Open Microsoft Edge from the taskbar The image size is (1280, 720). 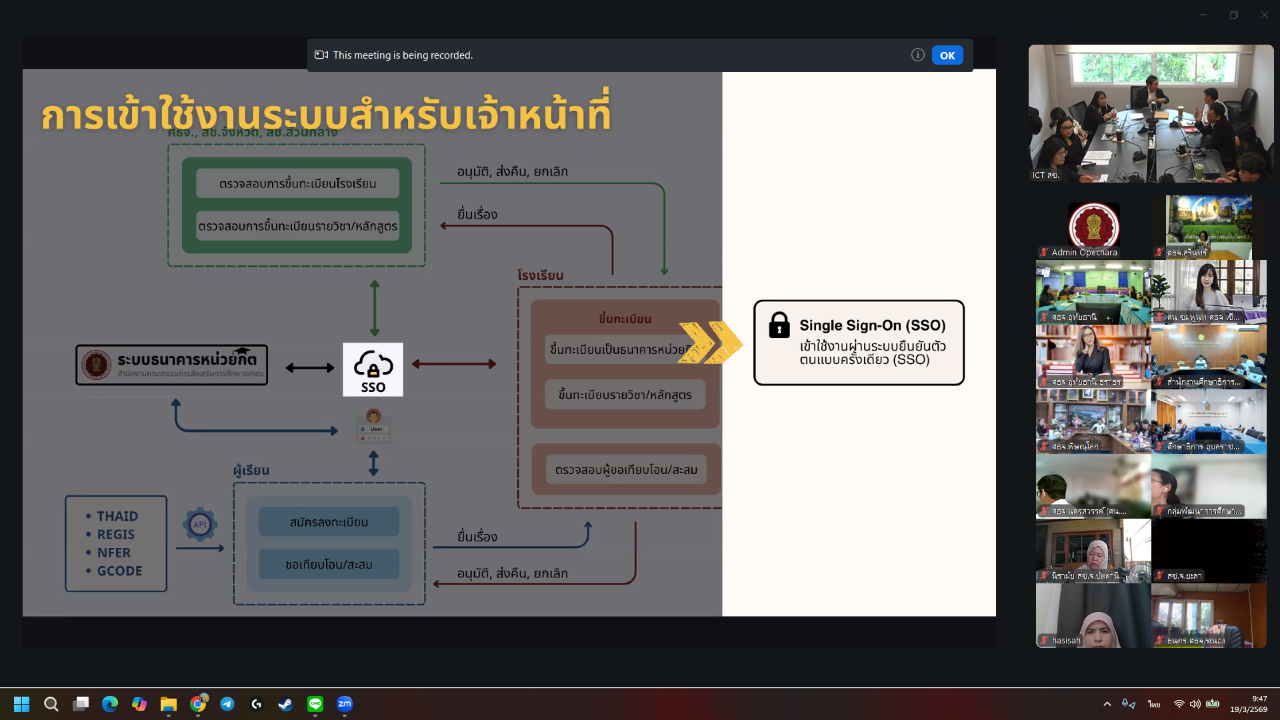tap(110, 704)
